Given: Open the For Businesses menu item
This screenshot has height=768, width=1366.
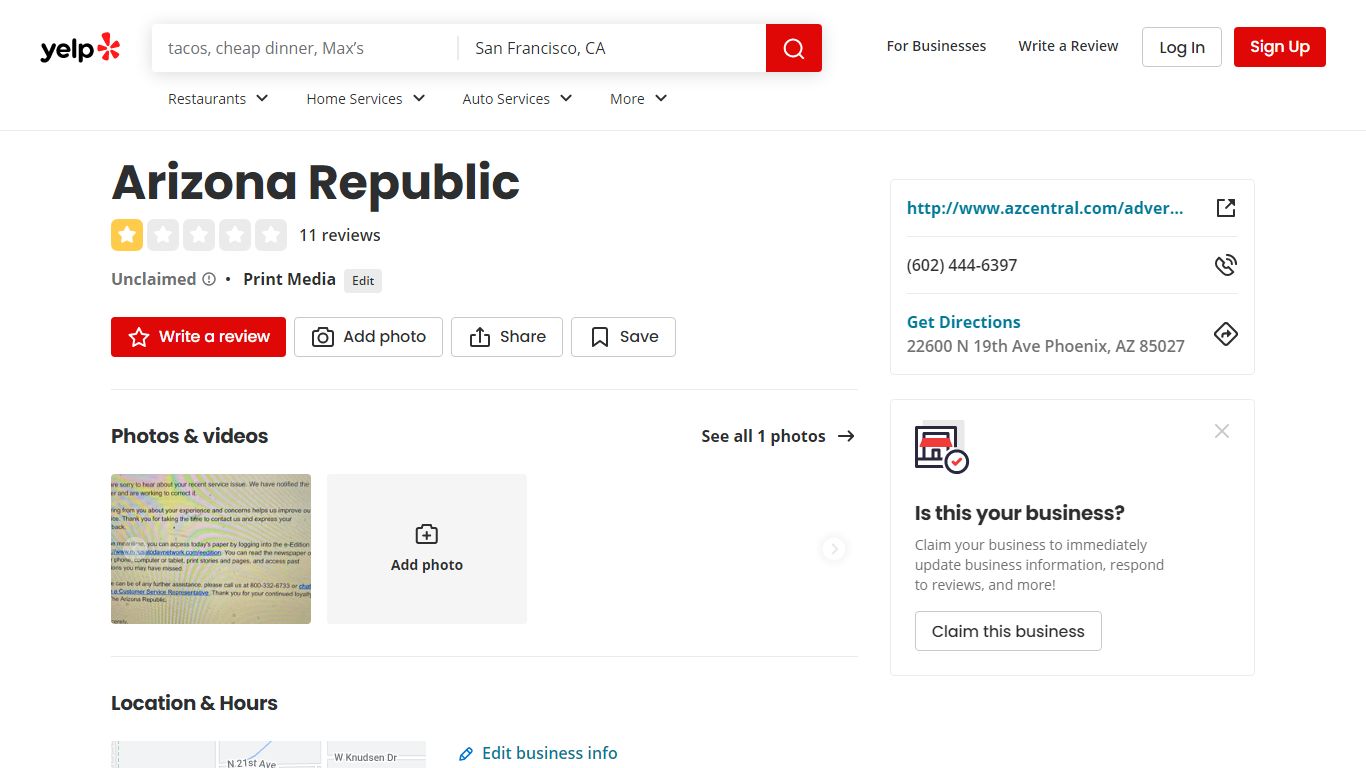Looking at the screenshot, I should pyautogui.click(x=936, y=46).
